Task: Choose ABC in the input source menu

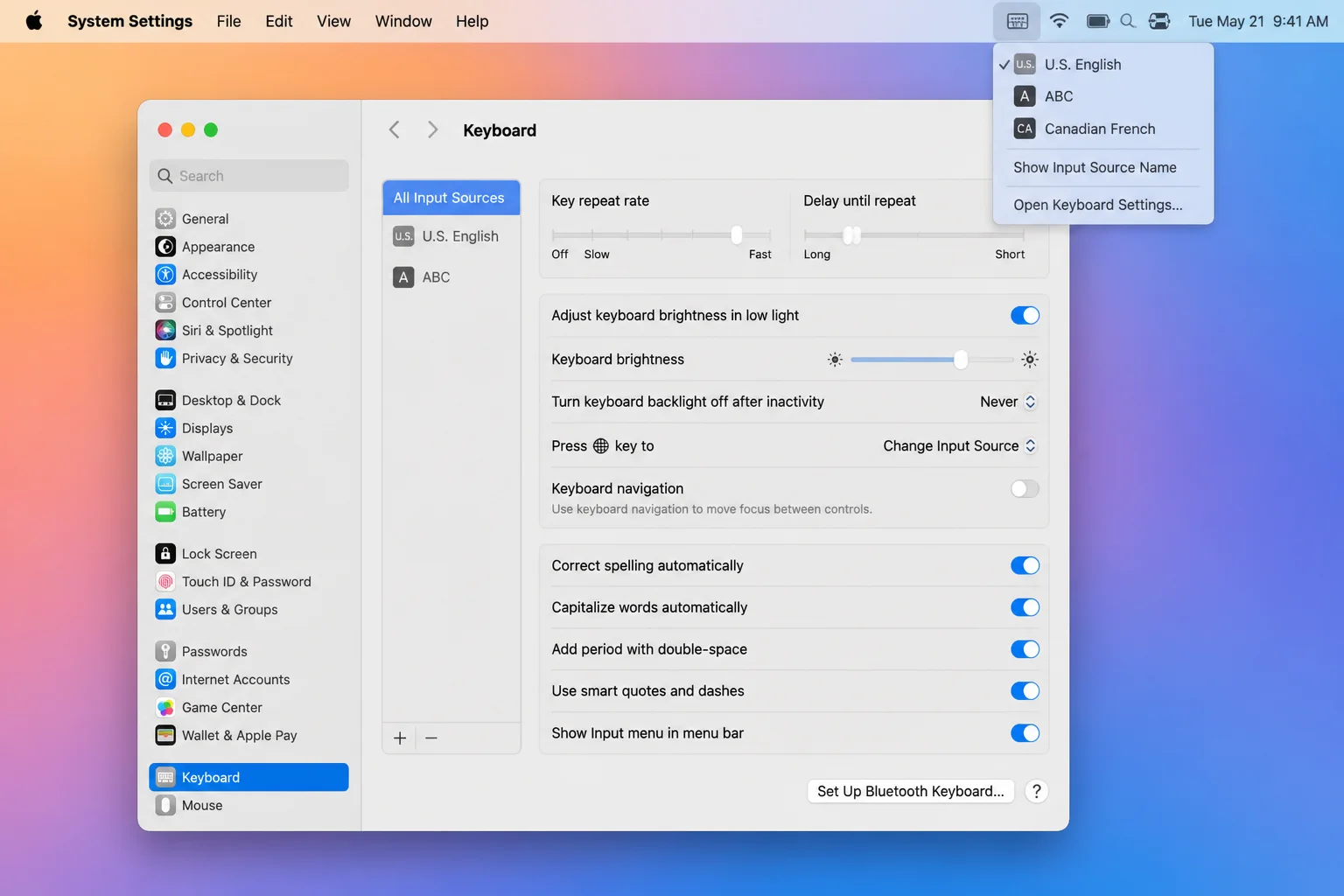Action: (x=1103, y=97)
